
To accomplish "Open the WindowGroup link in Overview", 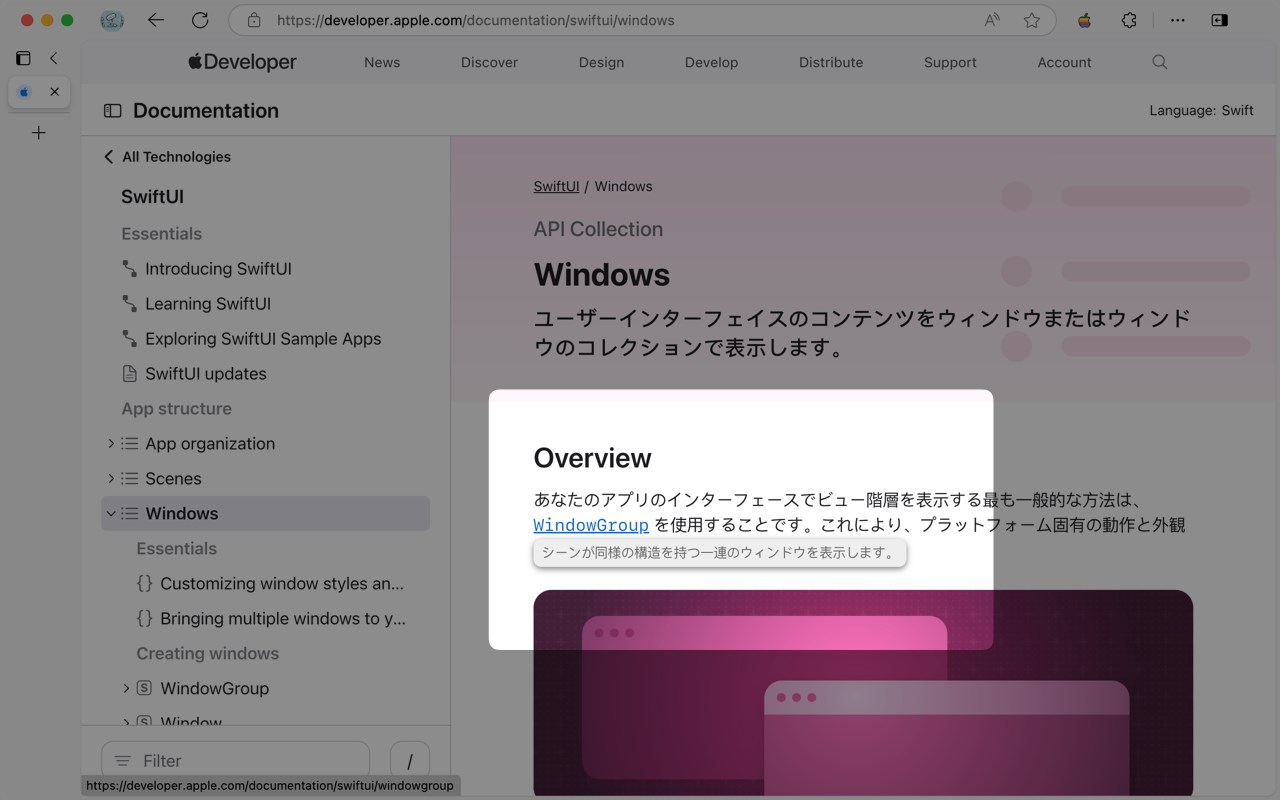I will (591, 525).
